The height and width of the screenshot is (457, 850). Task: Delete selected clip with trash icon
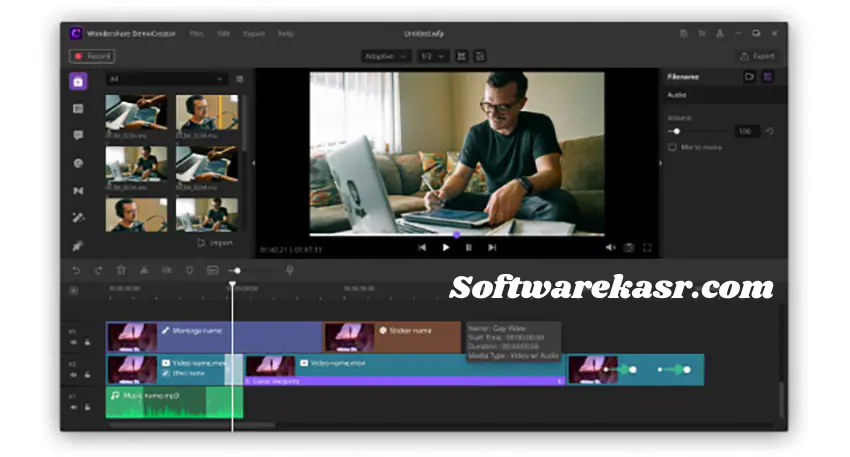(x=121, y=270)
